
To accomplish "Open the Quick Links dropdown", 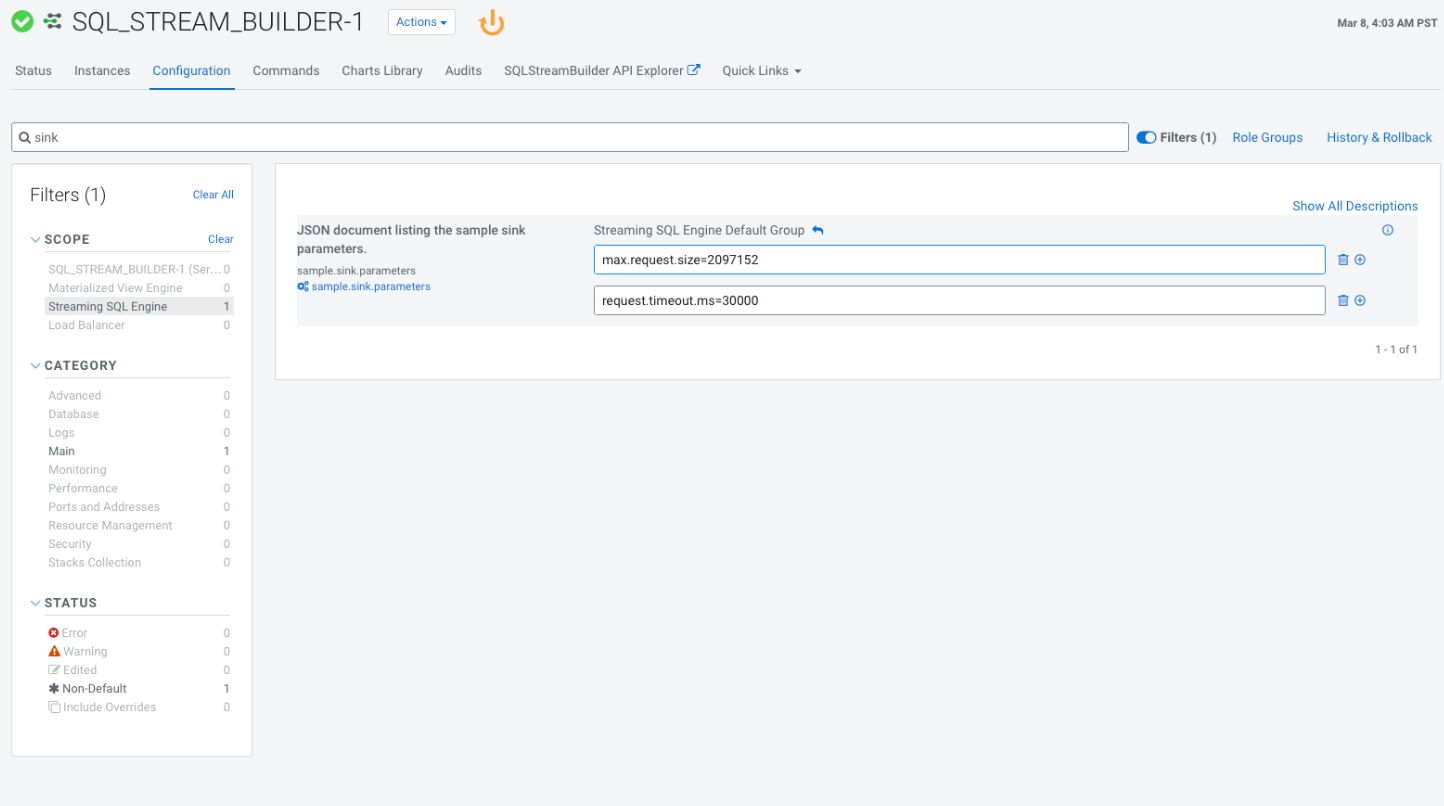I will (762, 71).
